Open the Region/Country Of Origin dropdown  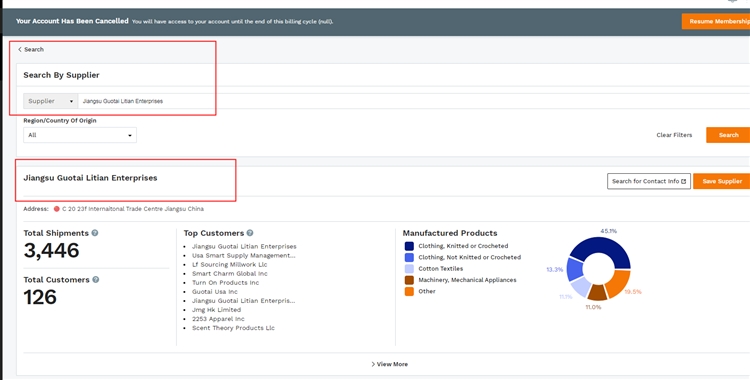coord(80,135)
